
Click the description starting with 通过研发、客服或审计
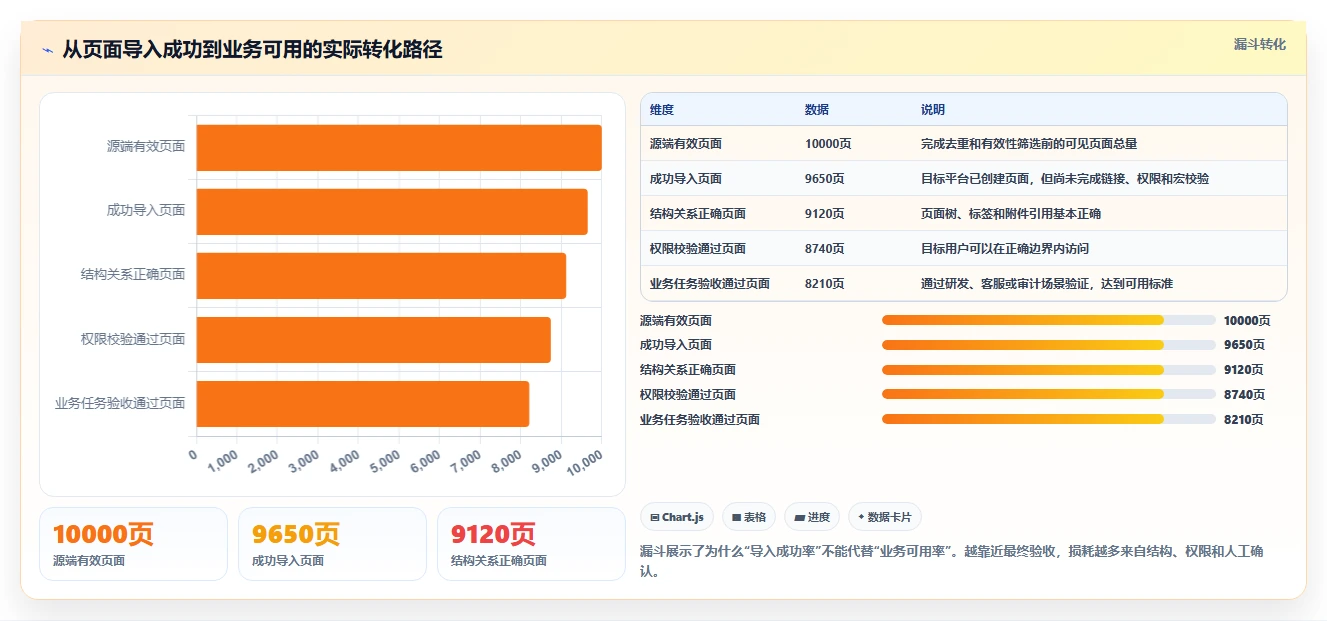pyautogui.click(x=1047, y=284)
